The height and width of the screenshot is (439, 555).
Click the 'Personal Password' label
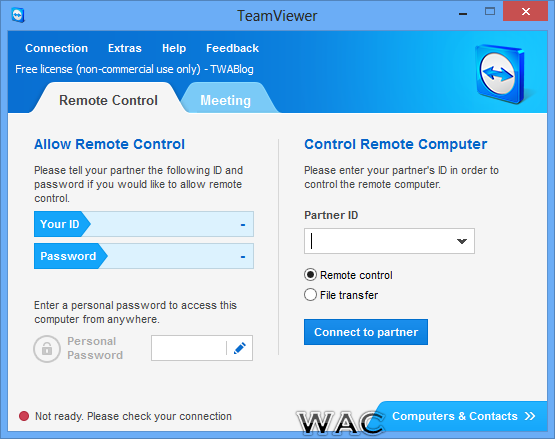[95, 348]
